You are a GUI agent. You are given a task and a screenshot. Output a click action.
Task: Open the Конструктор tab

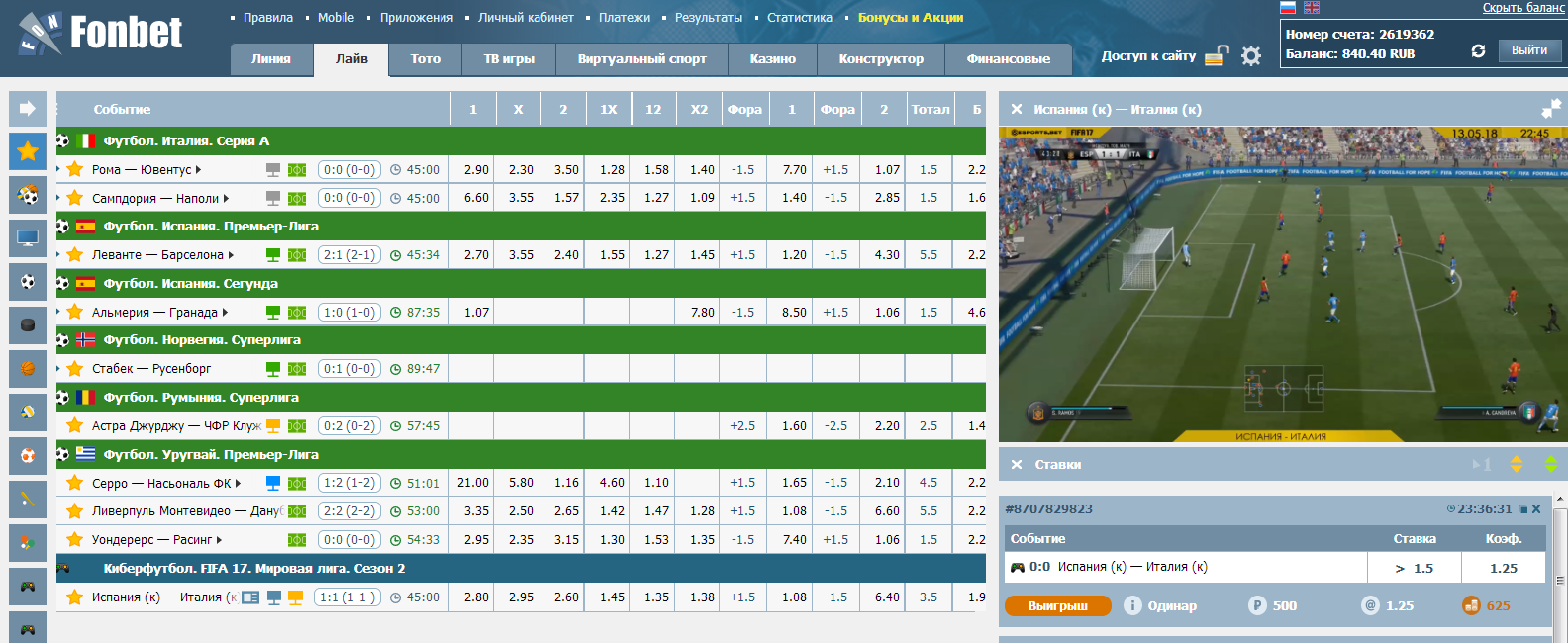coord(881,59)
